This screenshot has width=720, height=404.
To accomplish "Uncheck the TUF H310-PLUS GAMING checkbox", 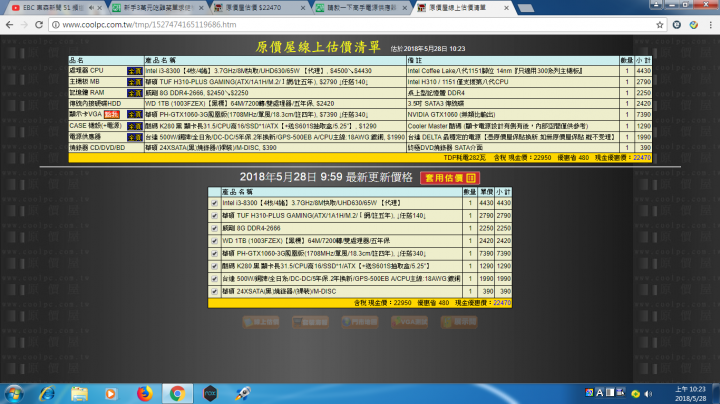I will [214, 216].
